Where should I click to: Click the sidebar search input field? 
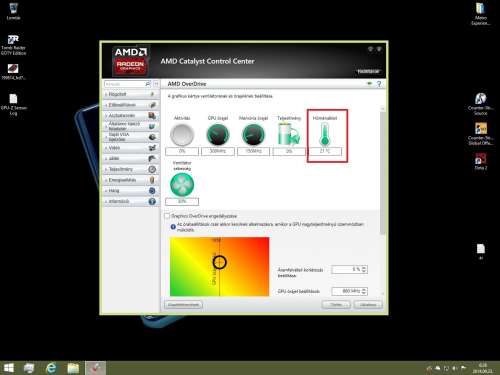(x=125, y=84)
